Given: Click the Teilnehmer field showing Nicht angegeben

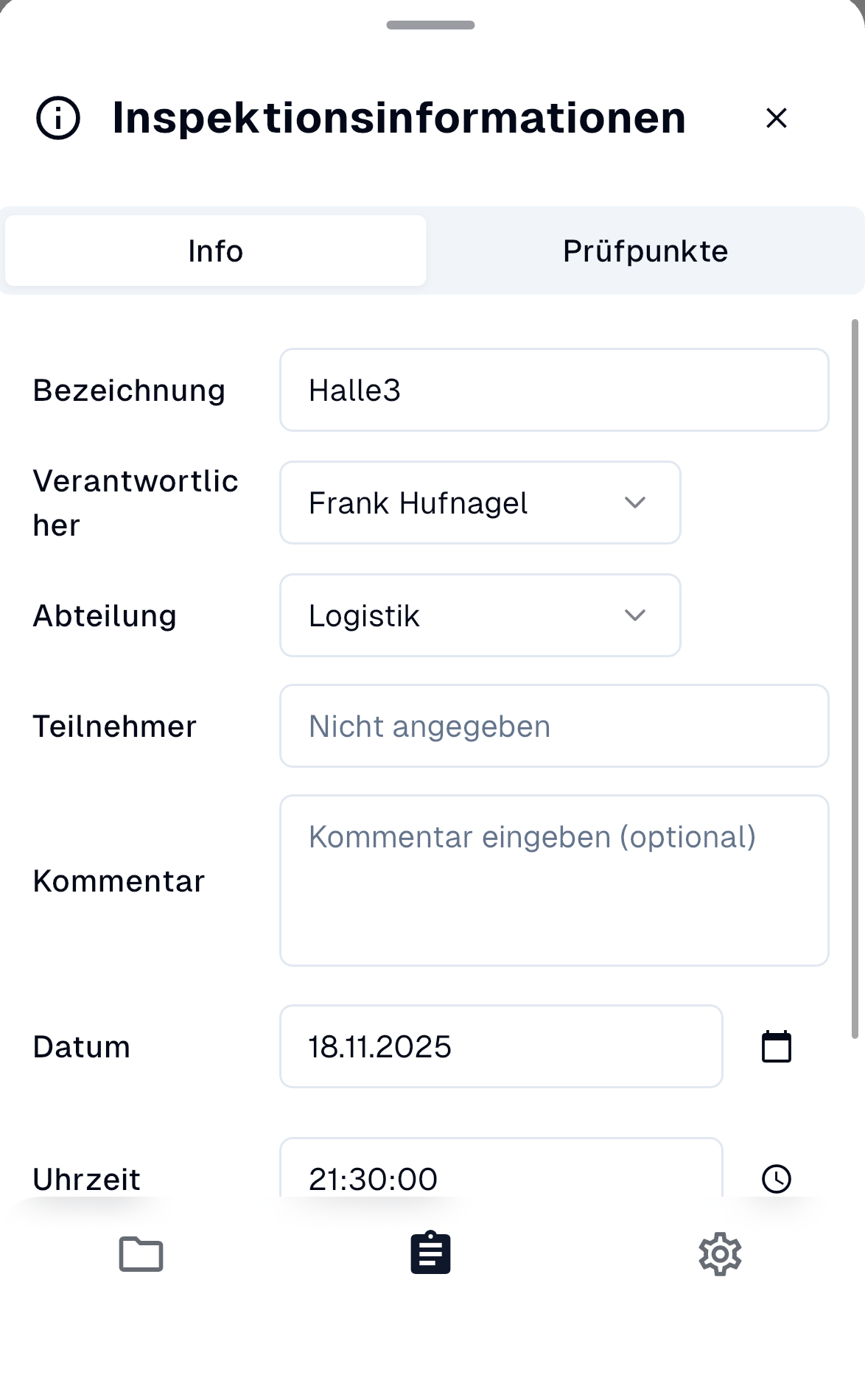Looking at the screenshot, I should pos(554,725).
